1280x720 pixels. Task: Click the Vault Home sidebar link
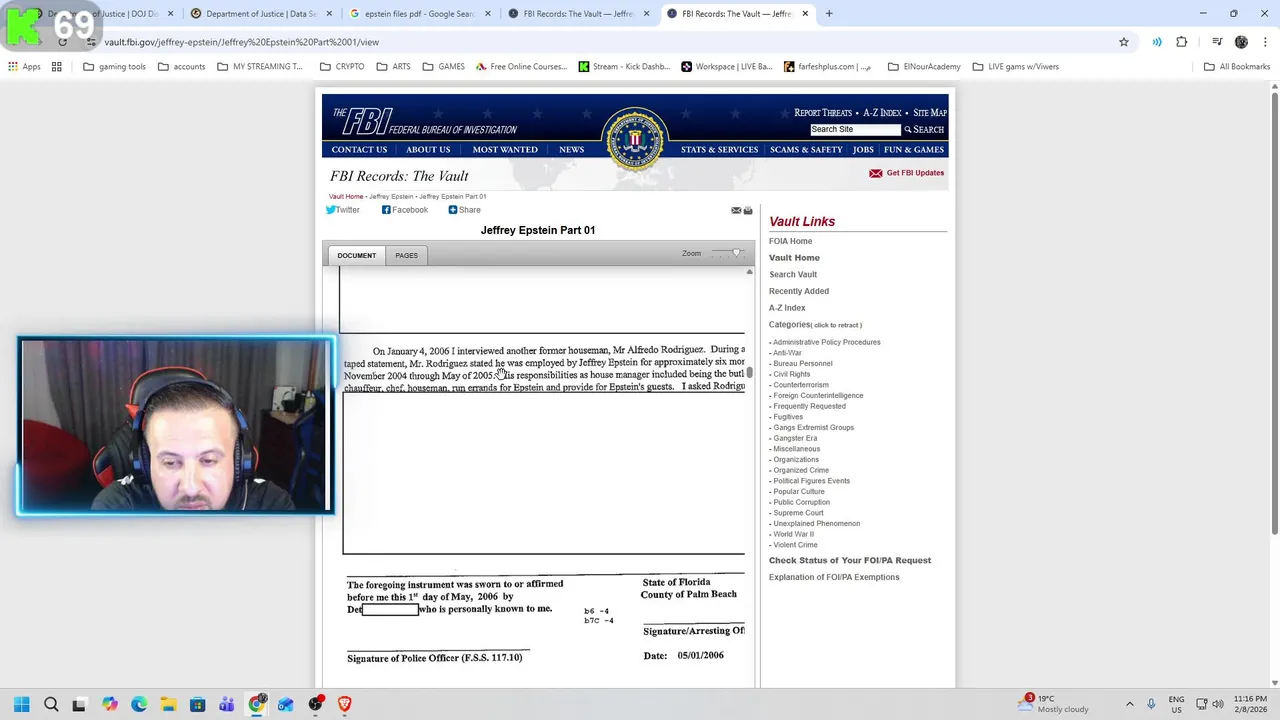(794, 258)
